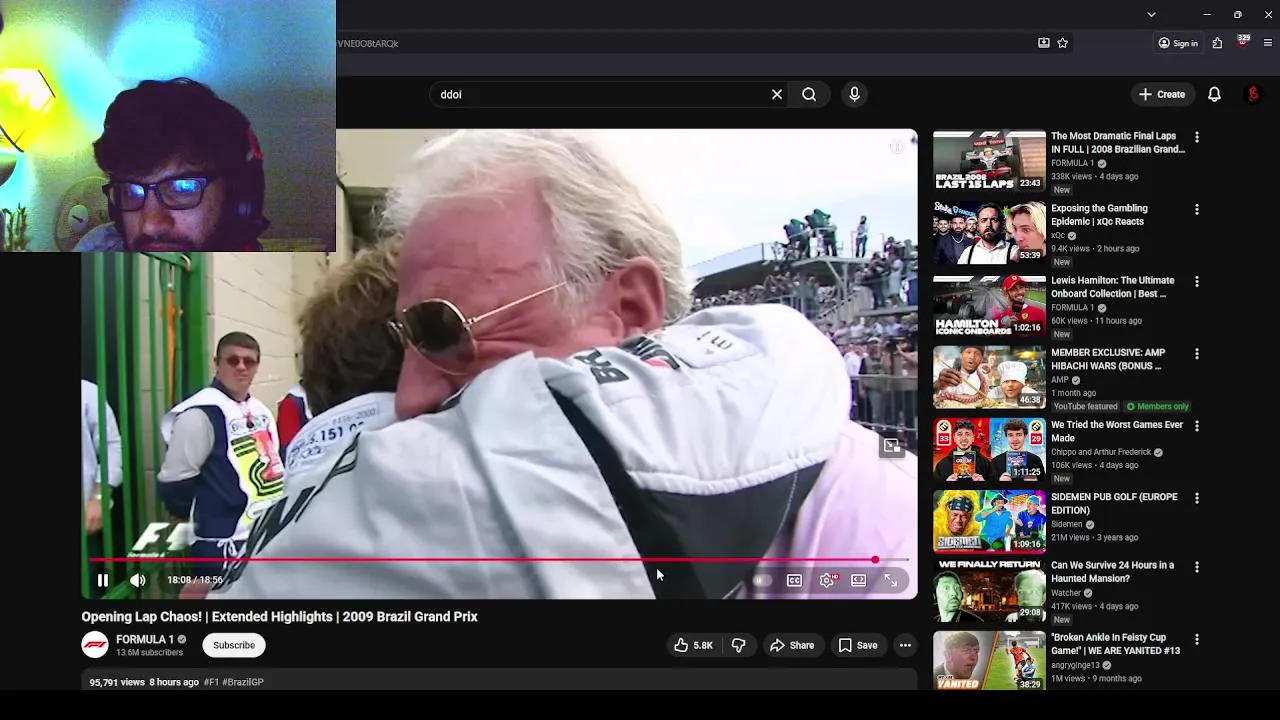Open video quality settings gear
Screen dimensions: 1280x720
click(827, 580)
